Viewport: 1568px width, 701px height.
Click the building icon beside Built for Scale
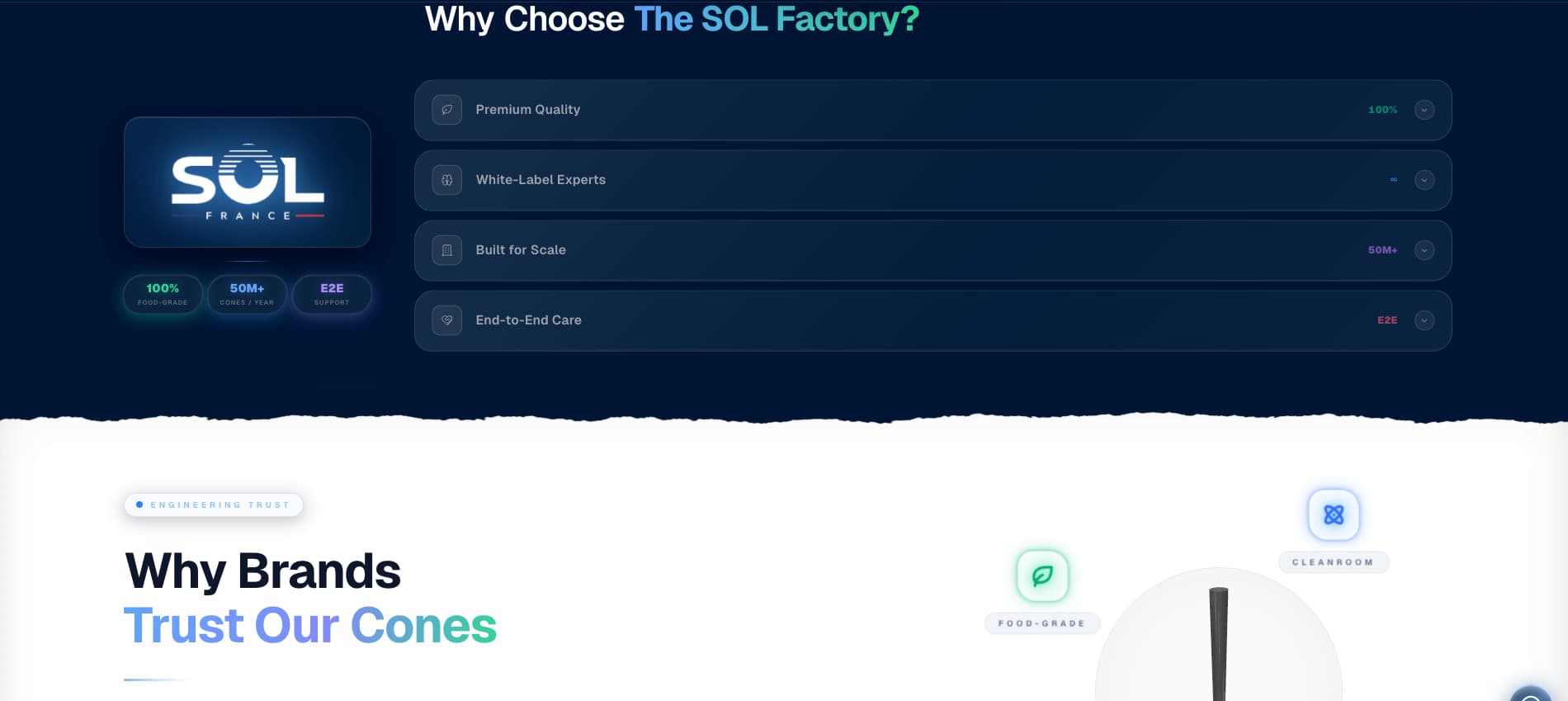tap(446, 250)
